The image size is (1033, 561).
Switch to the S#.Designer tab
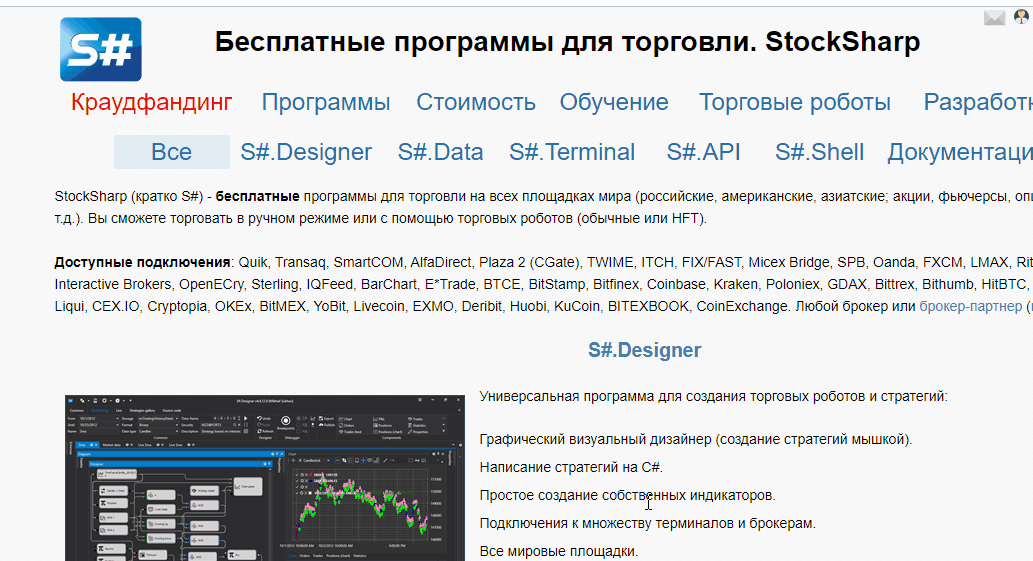(x=306, y=152)
